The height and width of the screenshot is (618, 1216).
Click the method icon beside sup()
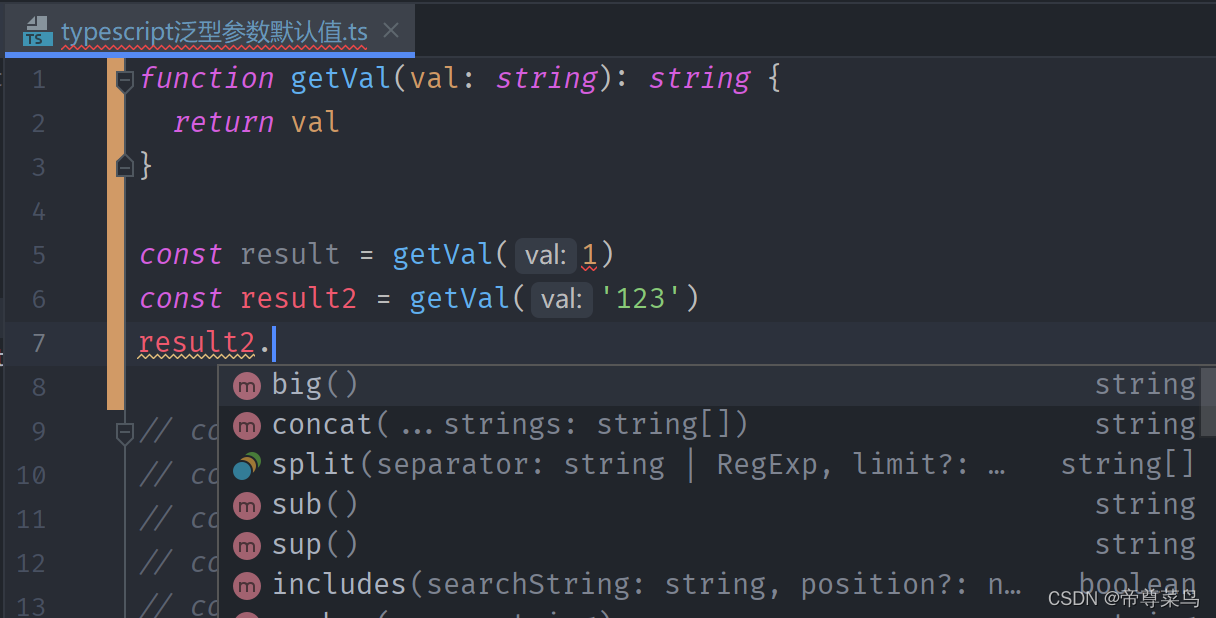coord(247,545)
